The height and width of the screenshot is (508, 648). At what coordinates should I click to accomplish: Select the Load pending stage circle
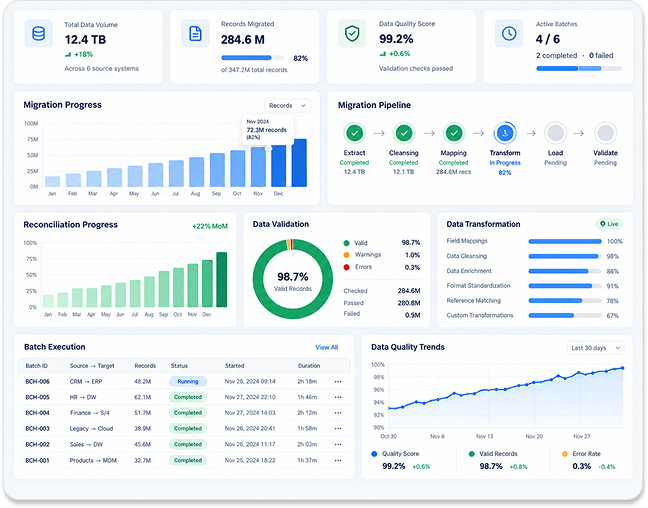coord(555,133)
